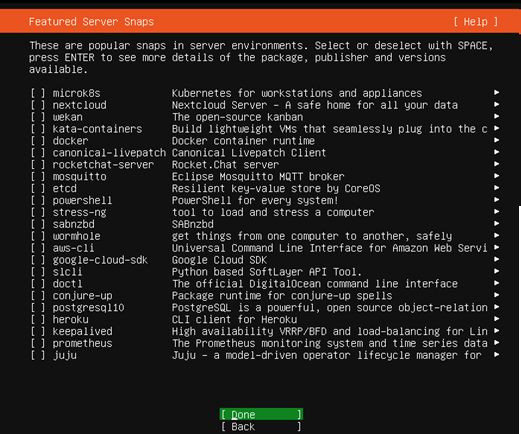Click 'CLI client for Heroku' description
The image size is (521, 434).
click(234, 320)
